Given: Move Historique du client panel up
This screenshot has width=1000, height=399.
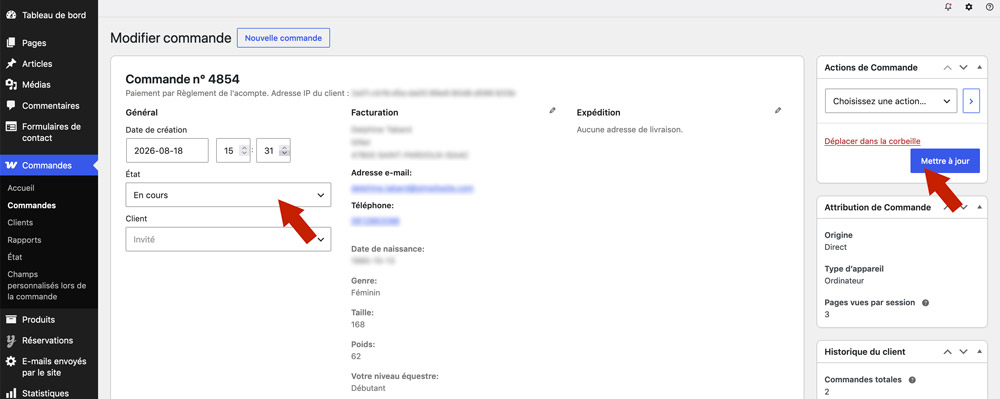Looking at the screenshot, I should coord(947,352).
